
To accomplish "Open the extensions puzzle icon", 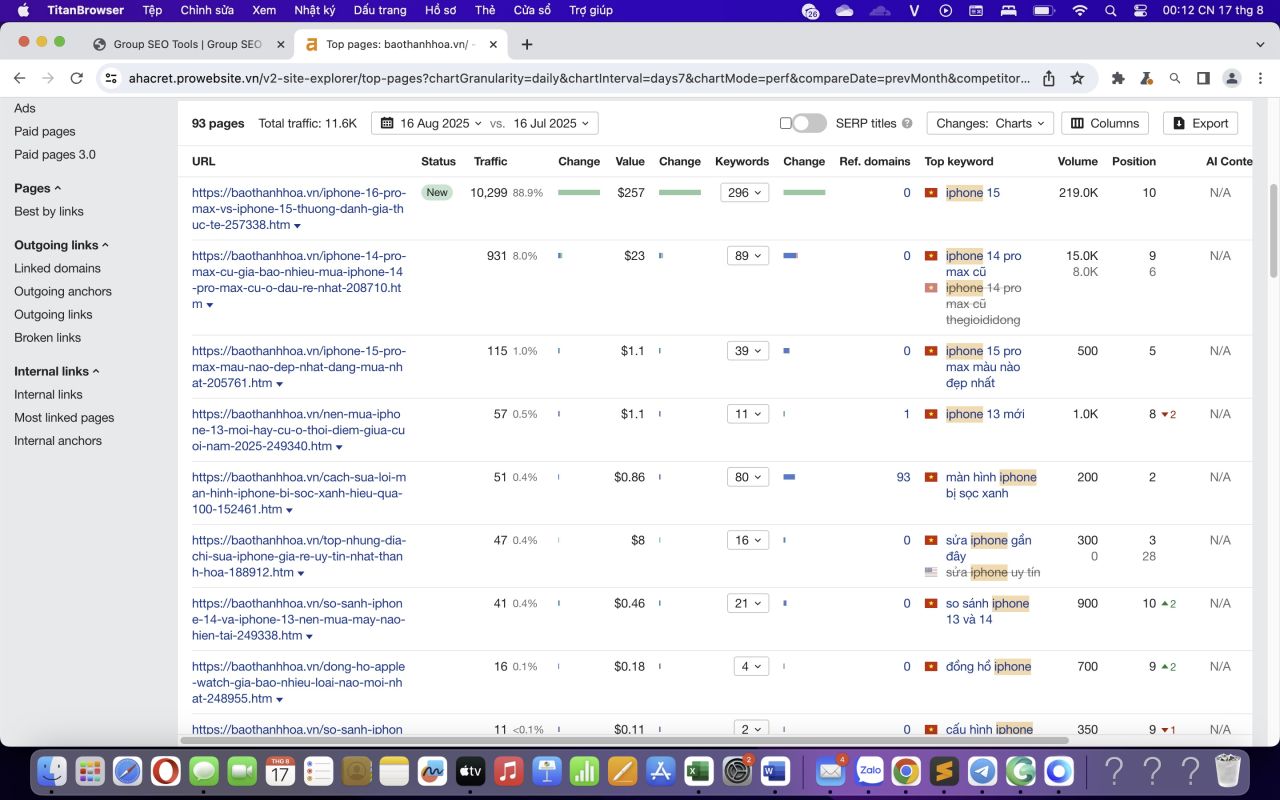I will tap(1118, 78).
